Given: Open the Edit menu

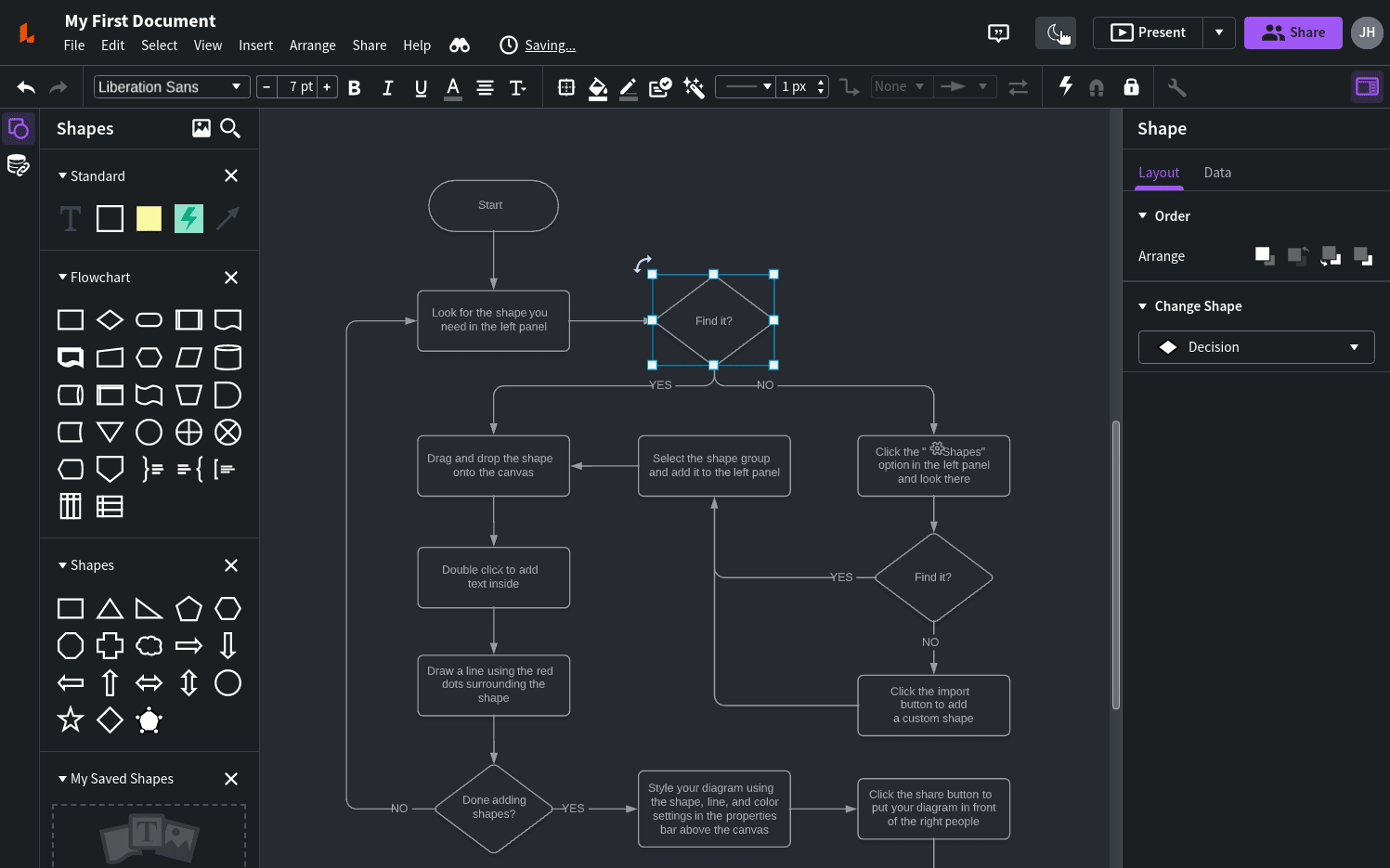Looking at the screenshot, I should click(112, 45).
